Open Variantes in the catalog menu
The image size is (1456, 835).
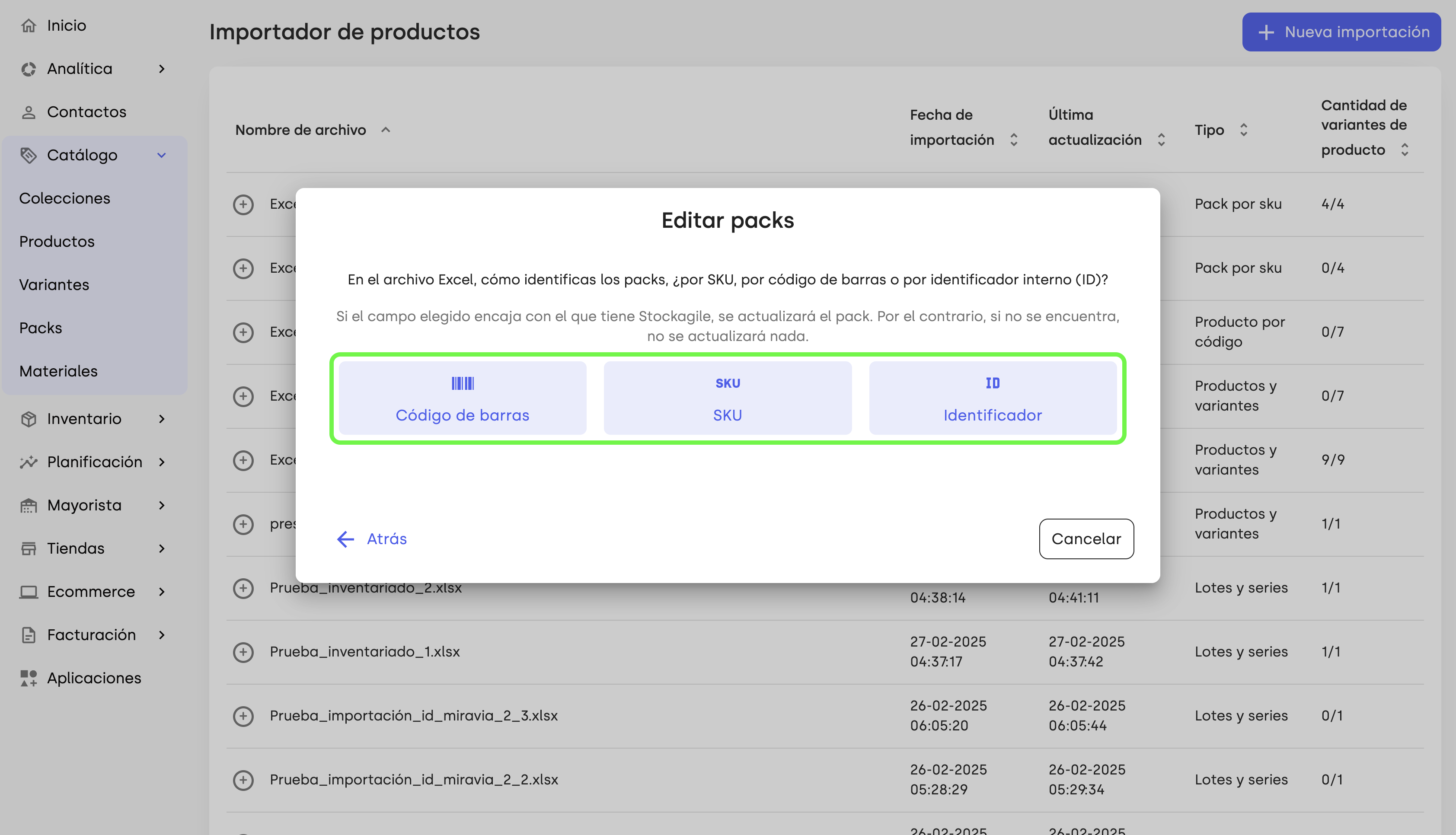[x=54, y=285]
